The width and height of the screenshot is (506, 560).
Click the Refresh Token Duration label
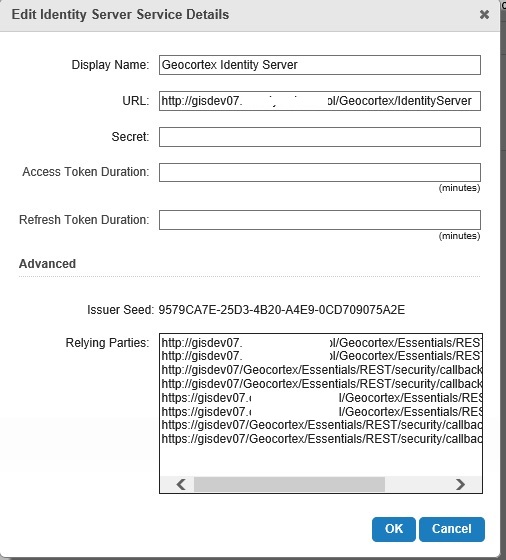84,220
